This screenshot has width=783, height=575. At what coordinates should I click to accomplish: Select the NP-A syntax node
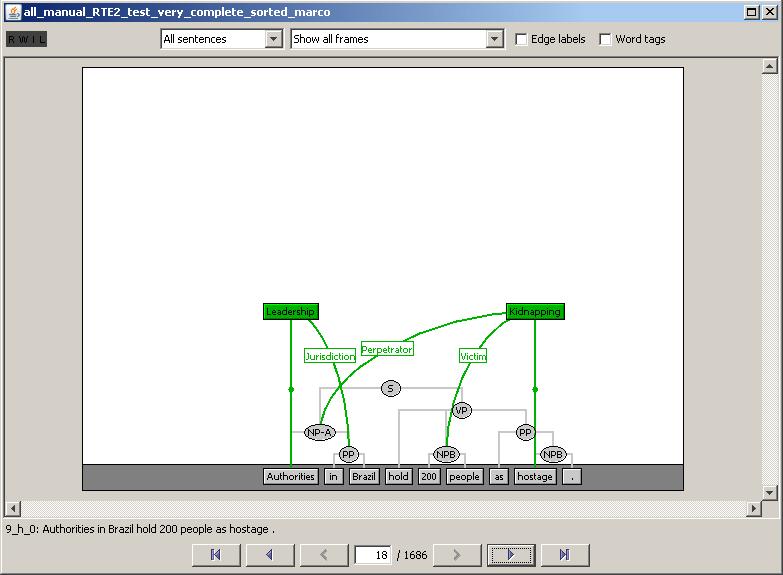pos(320,432)
